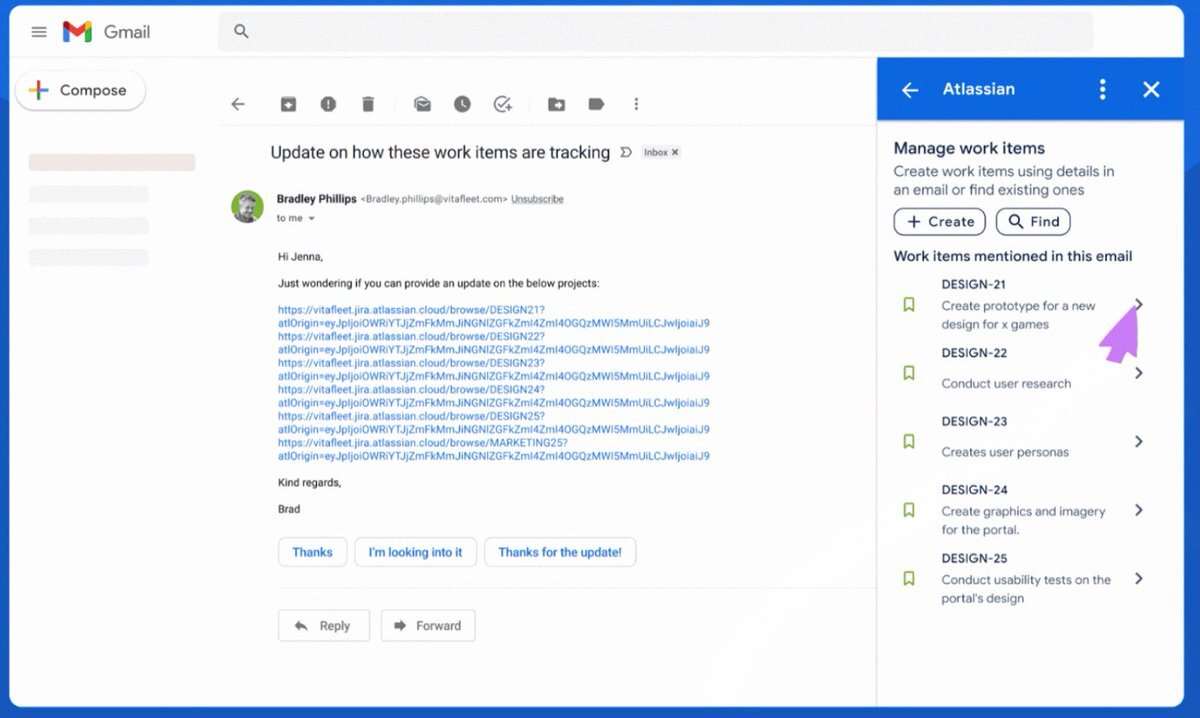Close the Atlassian side panel
The image size is (1200, 718).
tap(1151, 90)
